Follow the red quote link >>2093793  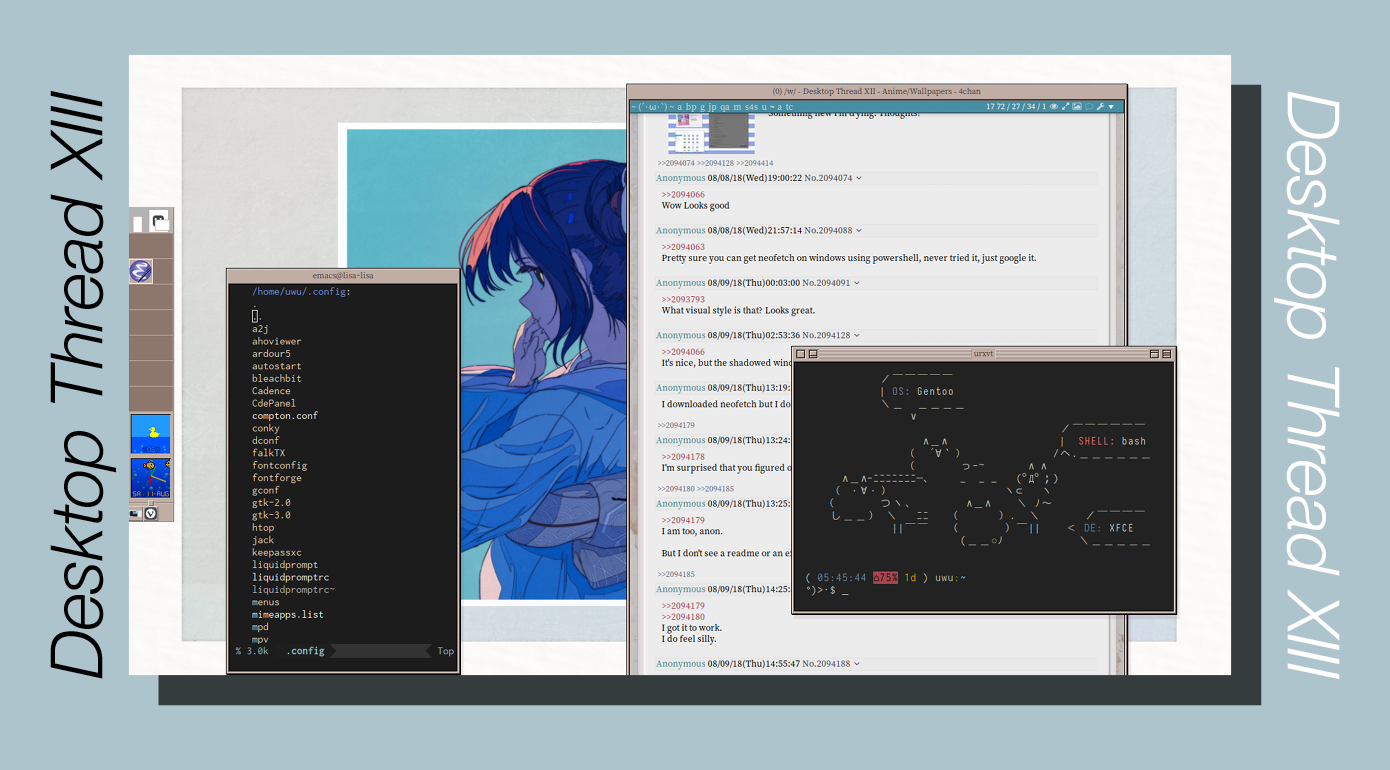(x=683, y=299)
